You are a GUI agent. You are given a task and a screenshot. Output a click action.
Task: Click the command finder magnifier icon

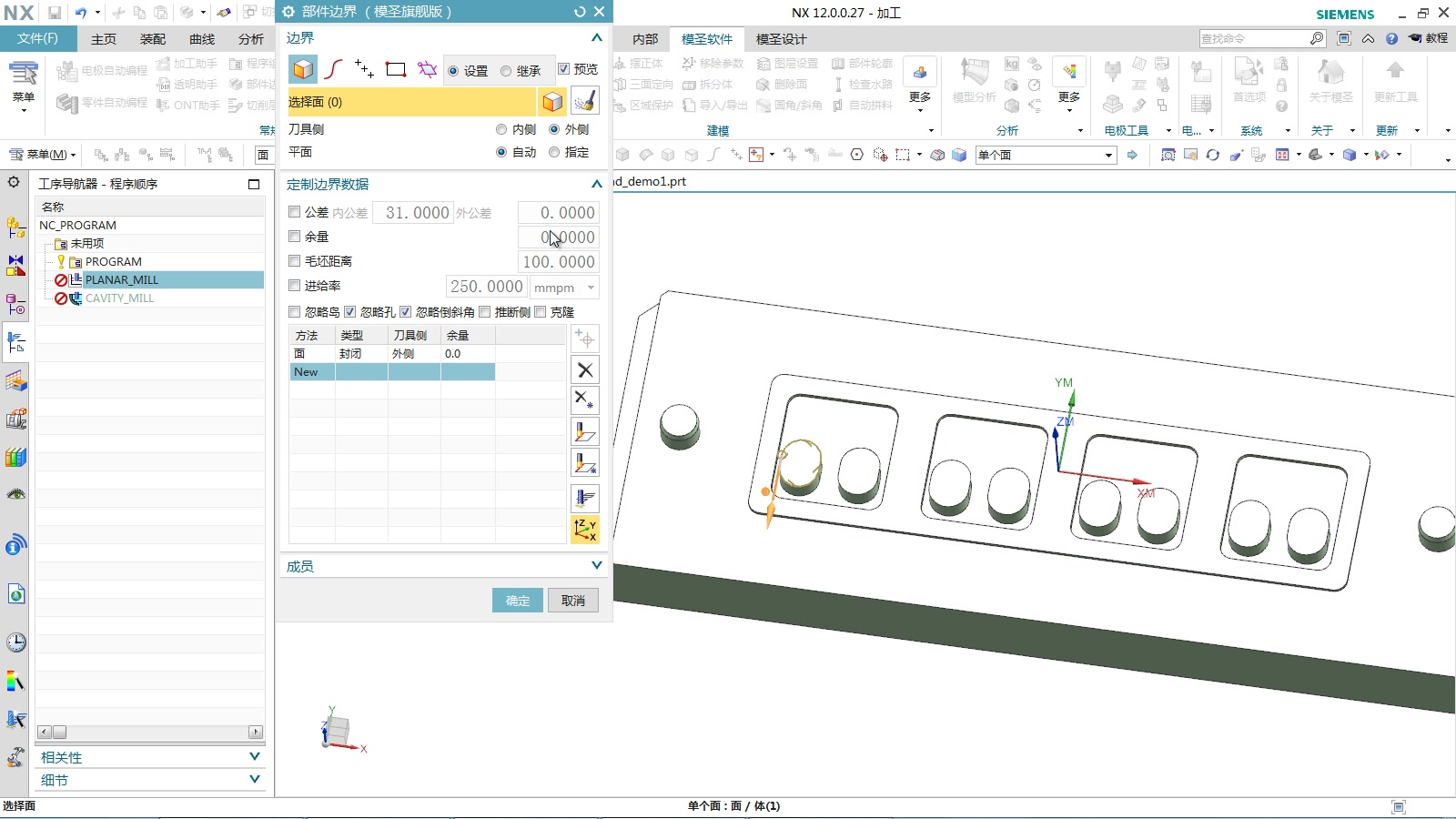[x=1317, y=38]
